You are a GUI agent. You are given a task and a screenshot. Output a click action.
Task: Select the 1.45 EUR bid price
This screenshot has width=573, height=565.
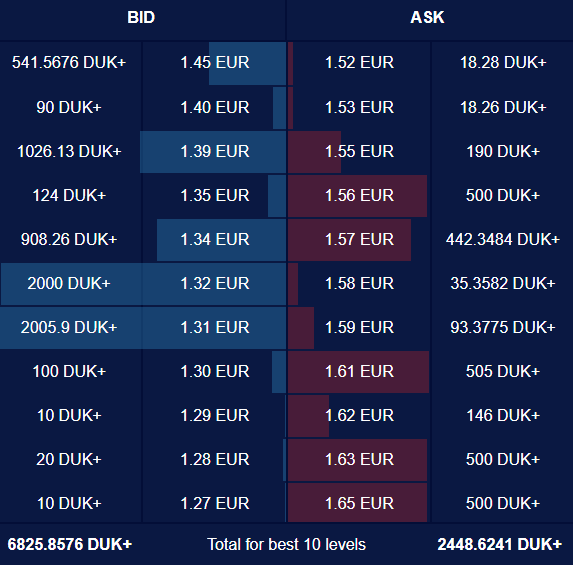(x=215, y=62)
